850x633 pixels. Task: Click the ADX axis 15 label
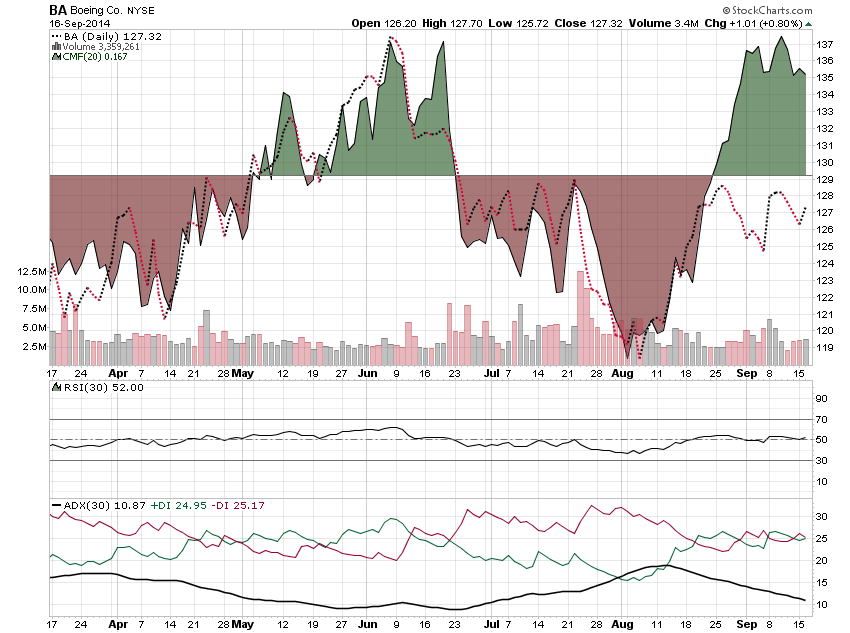pyautogui.click(x=822, y=583)
